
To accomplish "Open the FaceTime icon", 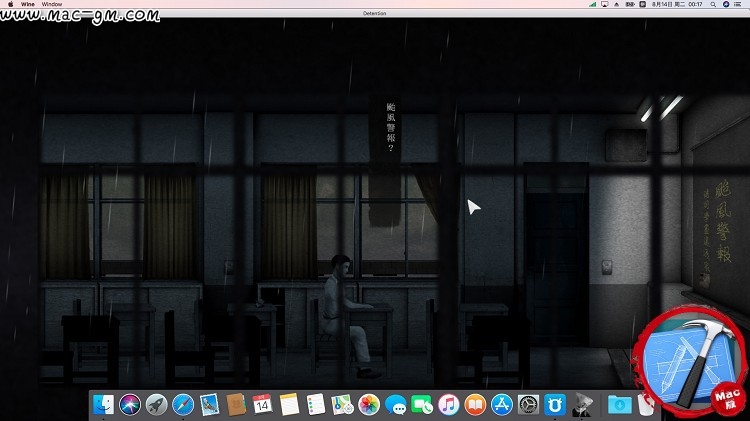I will click(x=422, y=405).
